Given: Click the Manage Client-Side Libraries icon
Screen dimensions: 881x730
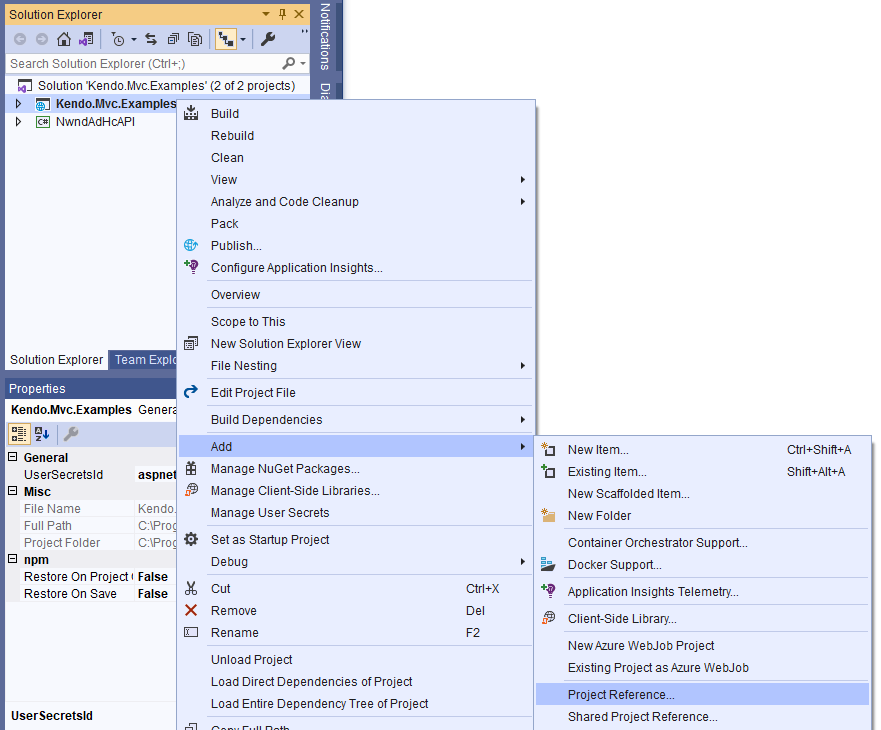Looking at the screenshot, I should pos(192,490).
